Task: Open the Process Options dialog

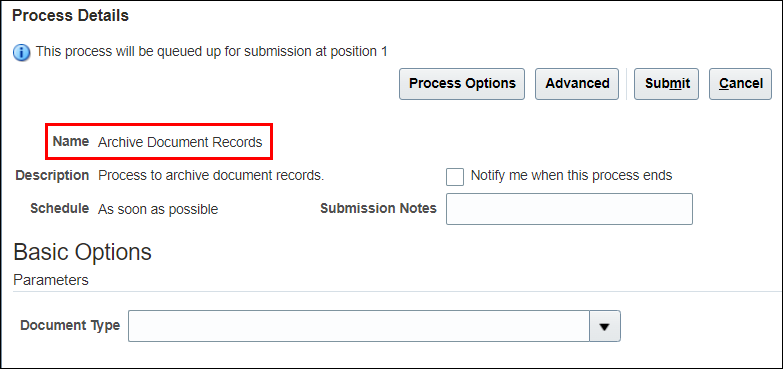Action: click(x=462, y=84)
